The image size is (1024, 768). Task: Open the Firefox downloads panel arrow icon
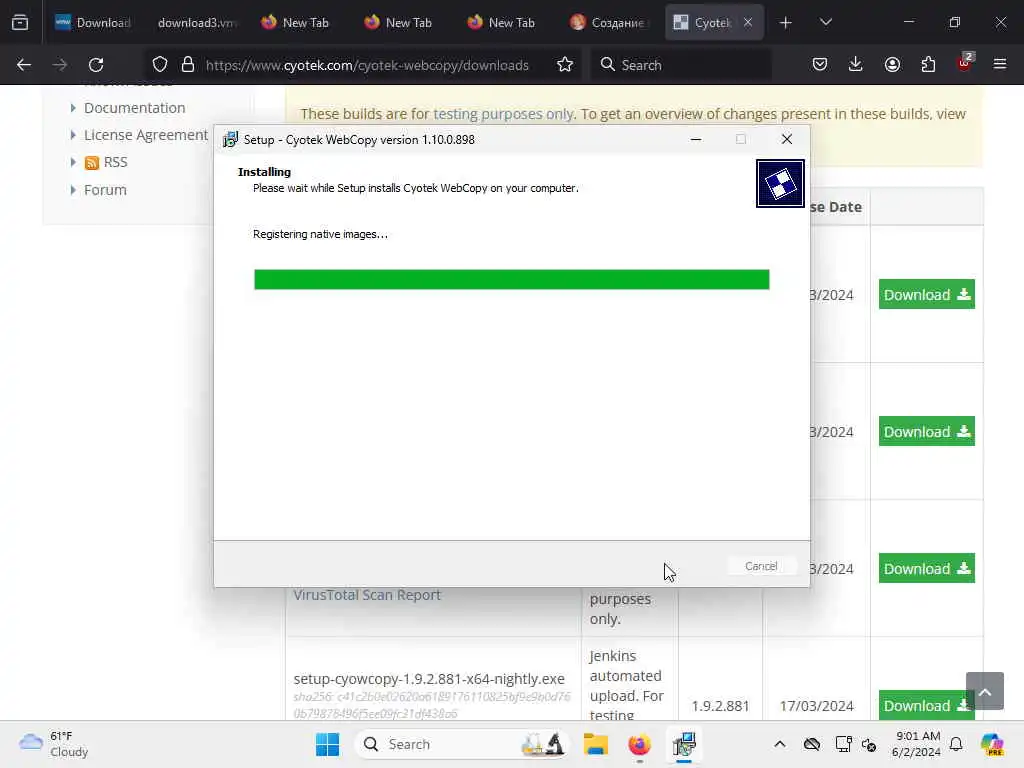tap(856, 65)
